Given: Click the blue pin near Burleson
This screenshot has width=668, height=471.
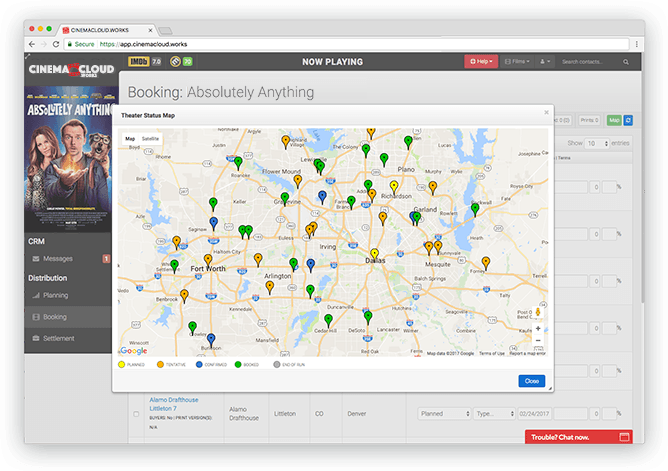Looking at the screenshot, I should click(210, 339).
